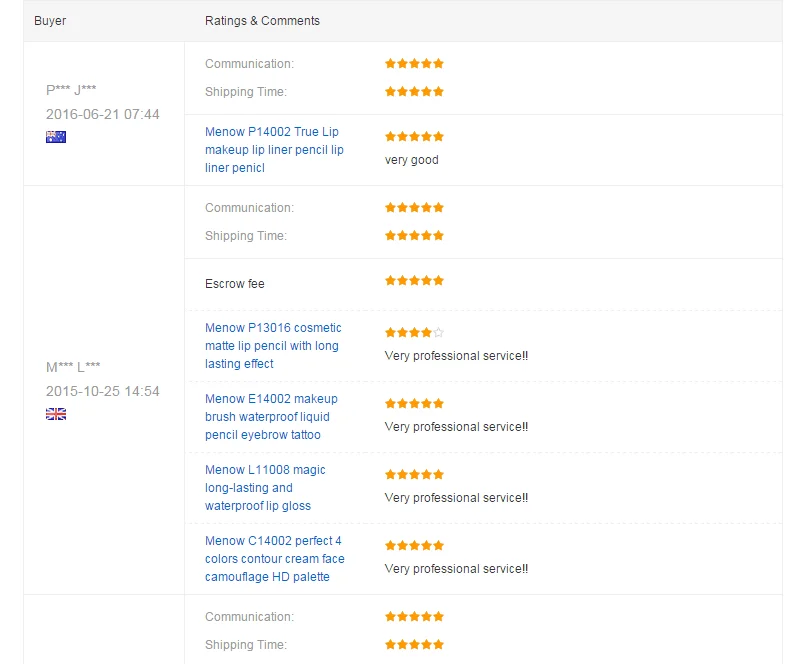Click buyer name M*** L***
Viewport: 787px width, 664px height.
pyautogui.click(x=73, y=367)
